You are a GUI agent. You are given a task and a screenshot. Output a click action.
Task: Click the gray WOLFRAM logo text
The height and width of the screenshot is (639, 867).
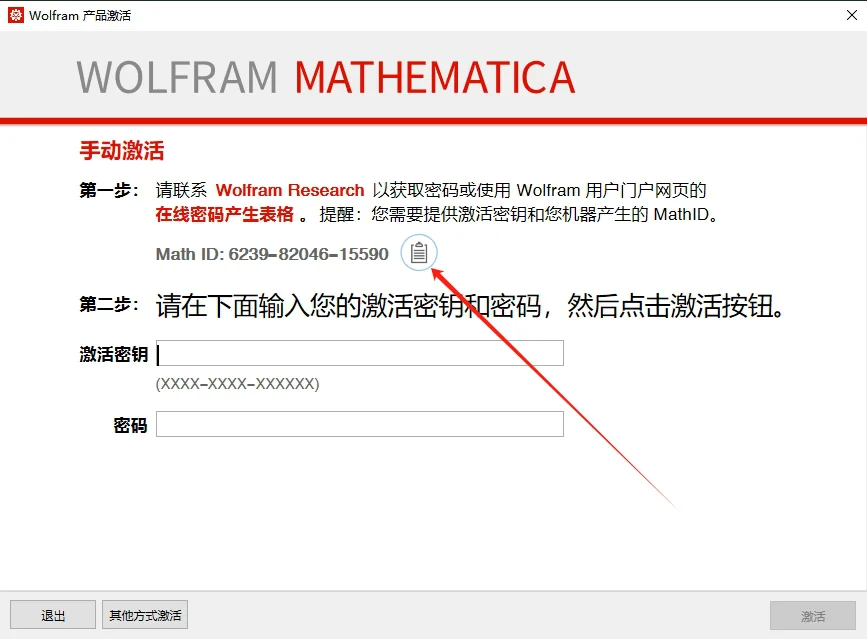point(177,78)
